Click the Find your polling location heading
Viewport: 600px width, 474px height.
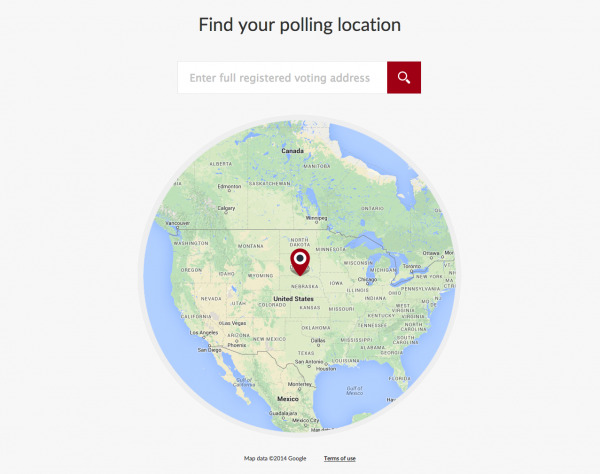[x=300, y=25]
